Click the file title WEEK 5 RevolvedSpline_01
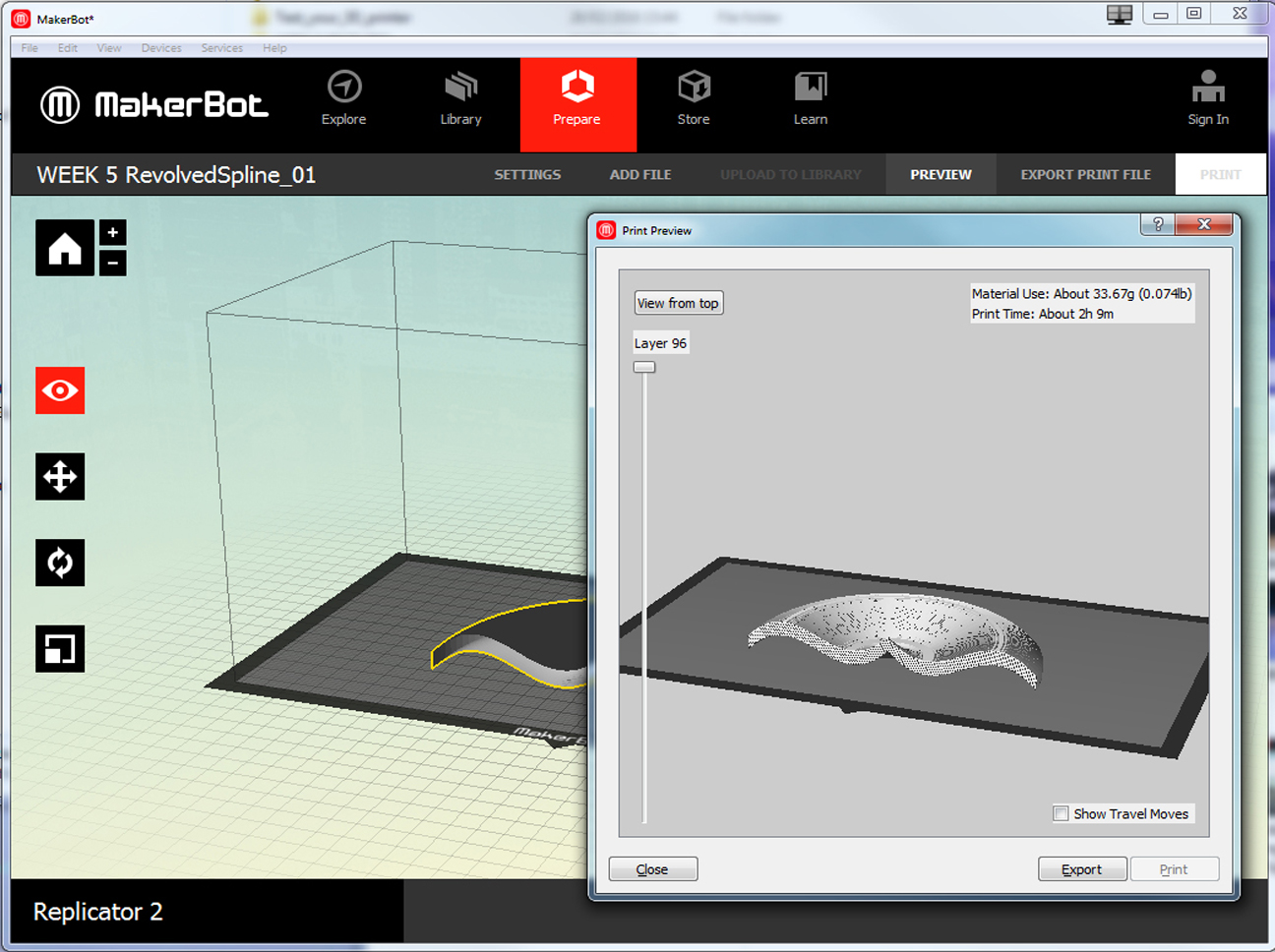The height and width of the screenshot is (952, 1275). (x=176, y=175)
